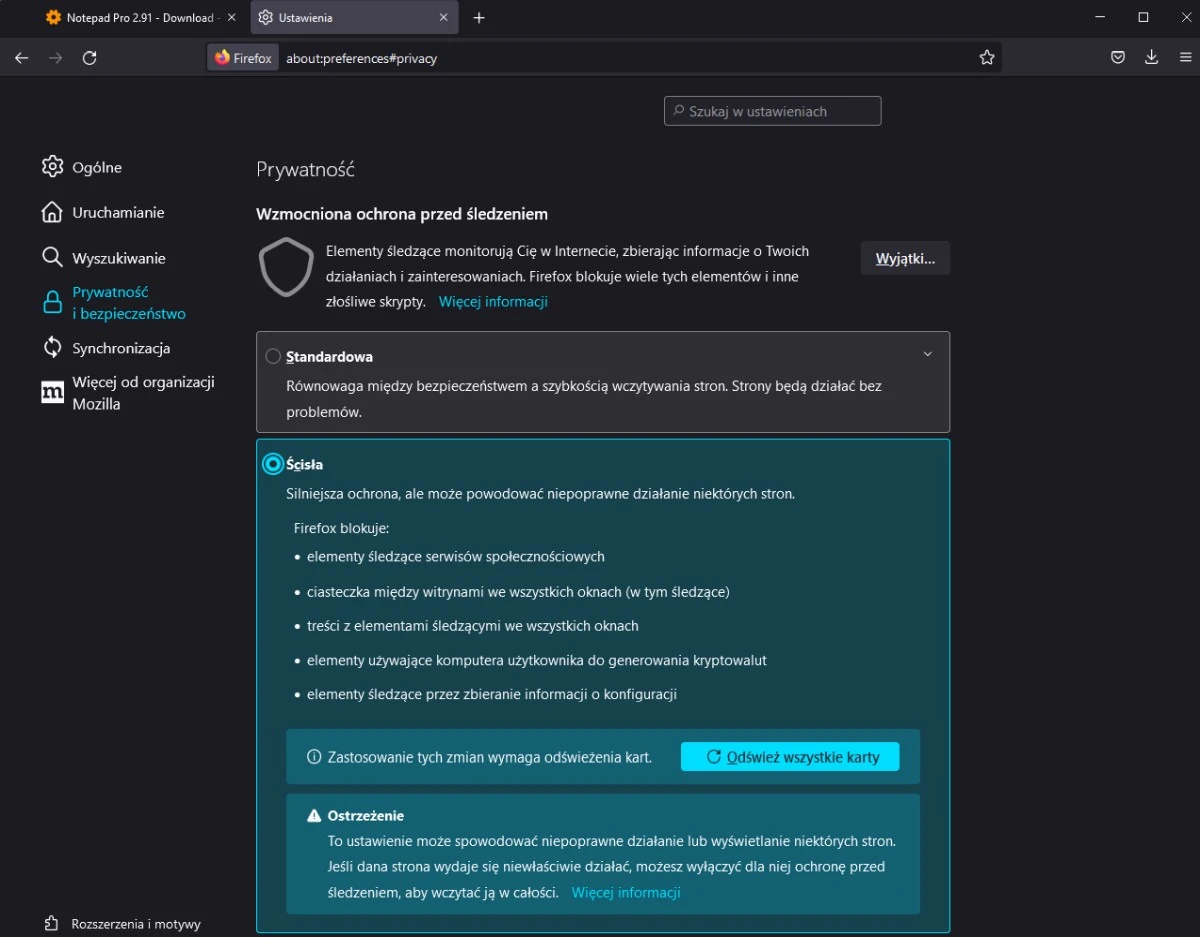Click the Firefox identity icon in the address bar
This screenshot has height=937, width=1200.
point(243,58)
